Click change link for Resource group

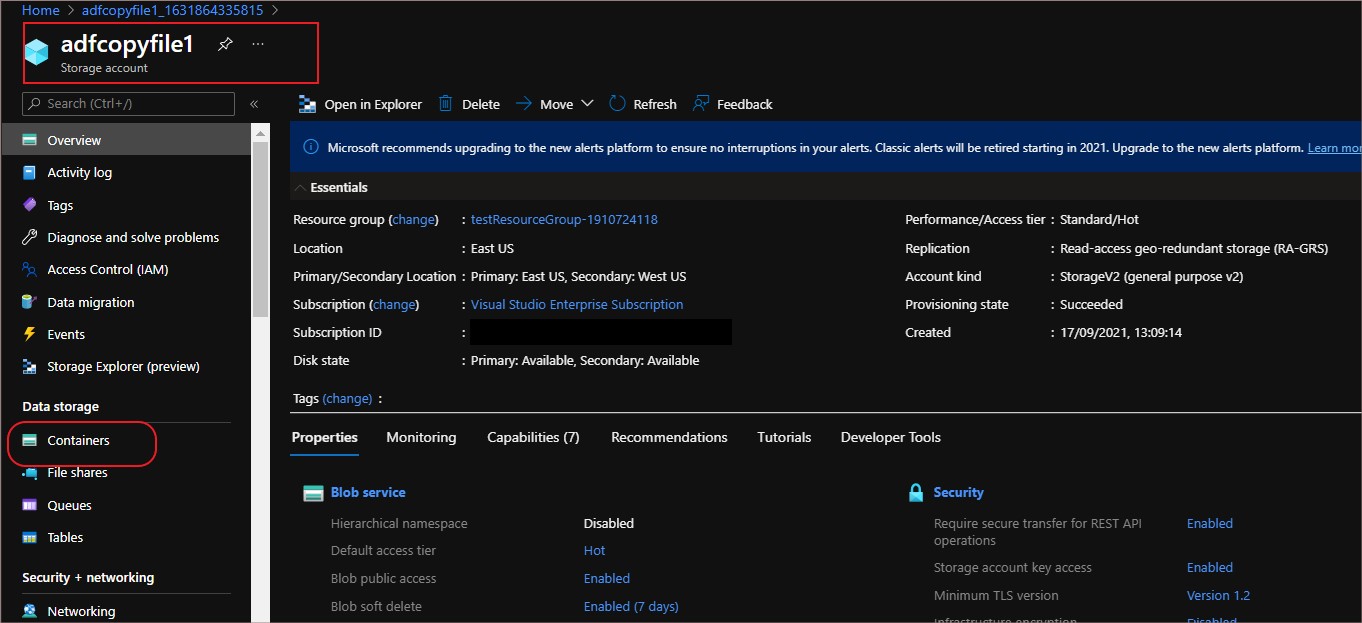[413, 219]
